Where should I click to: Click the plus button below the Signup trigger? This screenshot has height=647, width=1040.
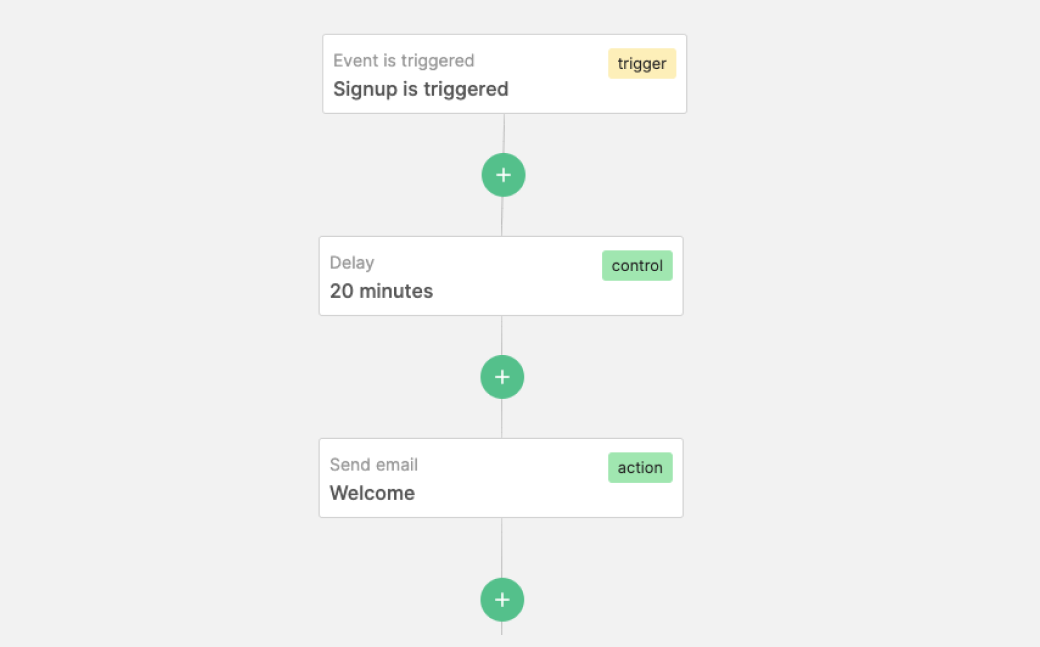pos(503,175)
